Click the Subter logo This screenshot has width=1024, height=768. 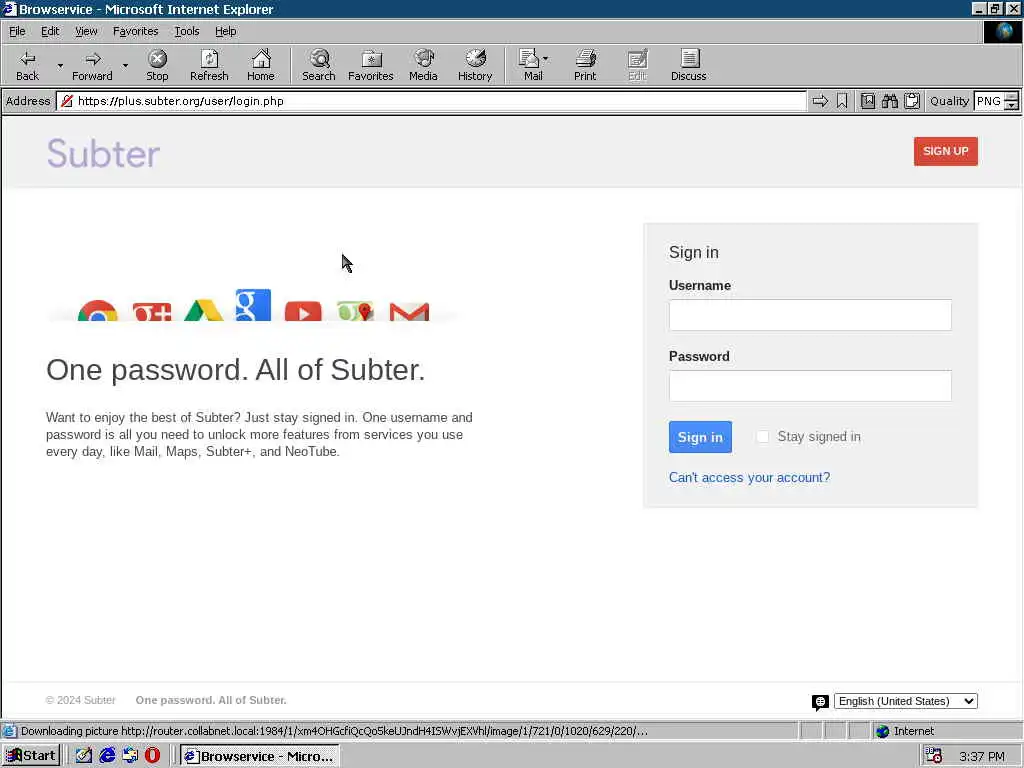[103, 153]
